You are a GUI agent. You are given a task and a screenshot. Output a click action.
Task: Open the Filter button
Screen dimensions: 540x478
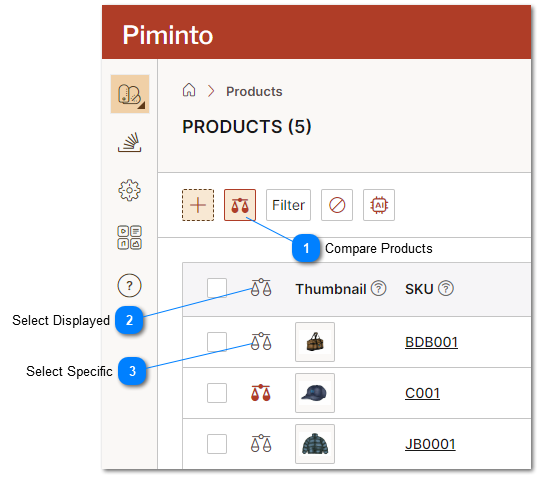[288, 205]
